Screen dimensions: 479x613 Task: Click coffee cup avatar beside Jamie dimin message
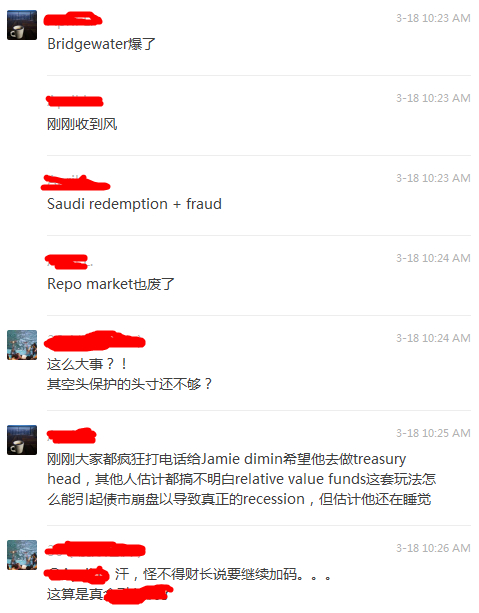tap(22, 440)
